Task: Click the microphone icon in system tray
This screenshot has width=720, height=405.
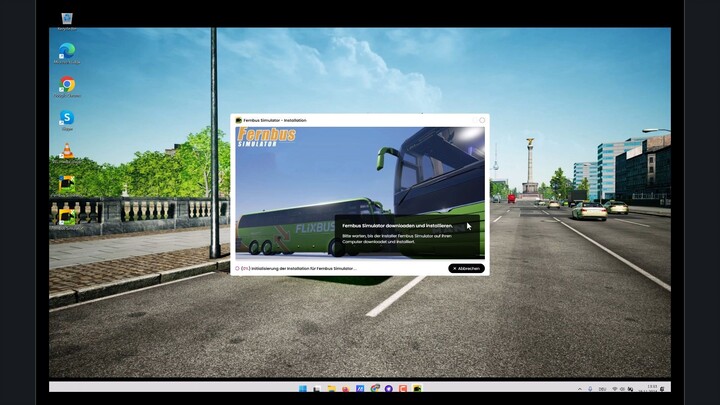Action: click(x=590, y=389)
